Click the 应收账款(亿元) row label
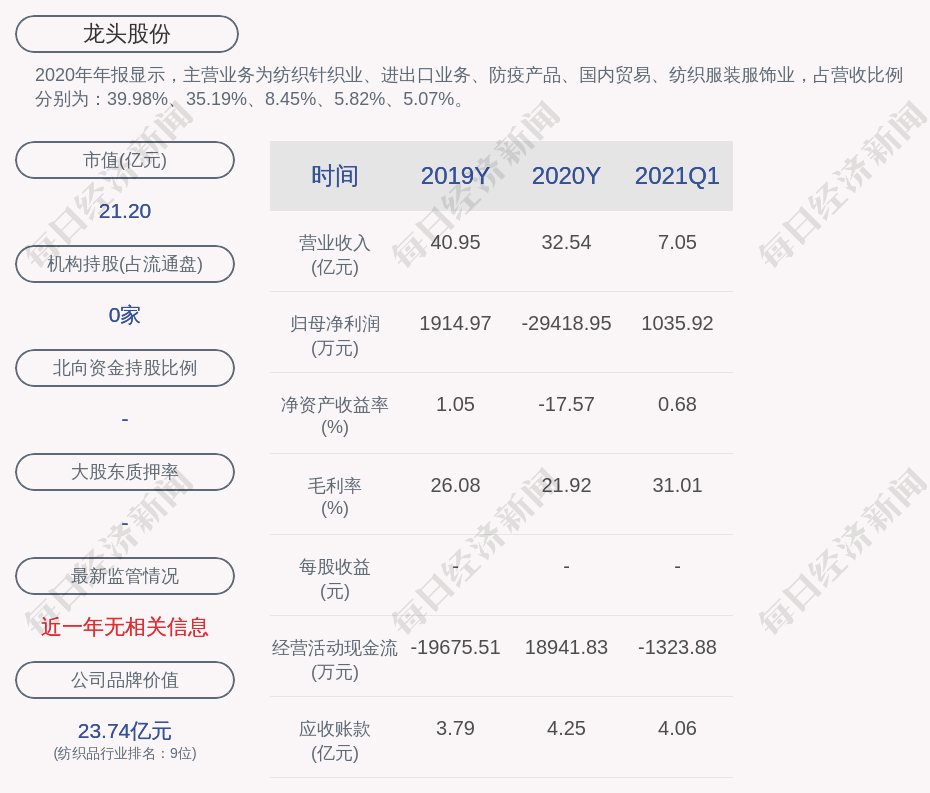Image resolution: width=930 pixels, height=793 pixels. point(334,740)
